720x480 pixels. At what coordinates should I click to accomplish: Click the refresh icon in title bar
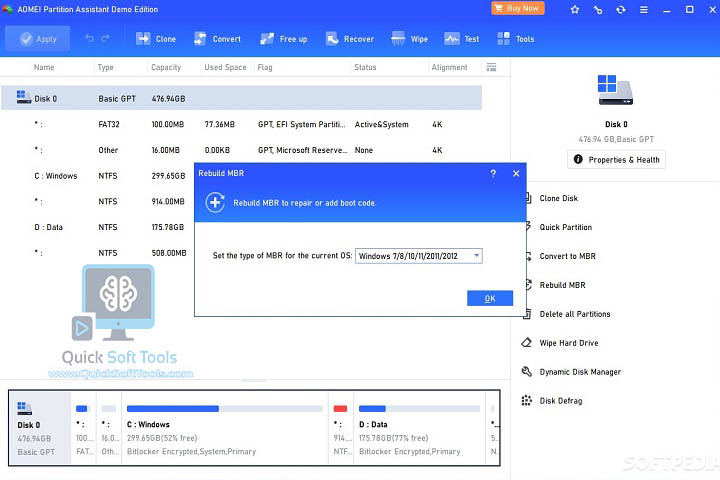click(x=621, y=10)
